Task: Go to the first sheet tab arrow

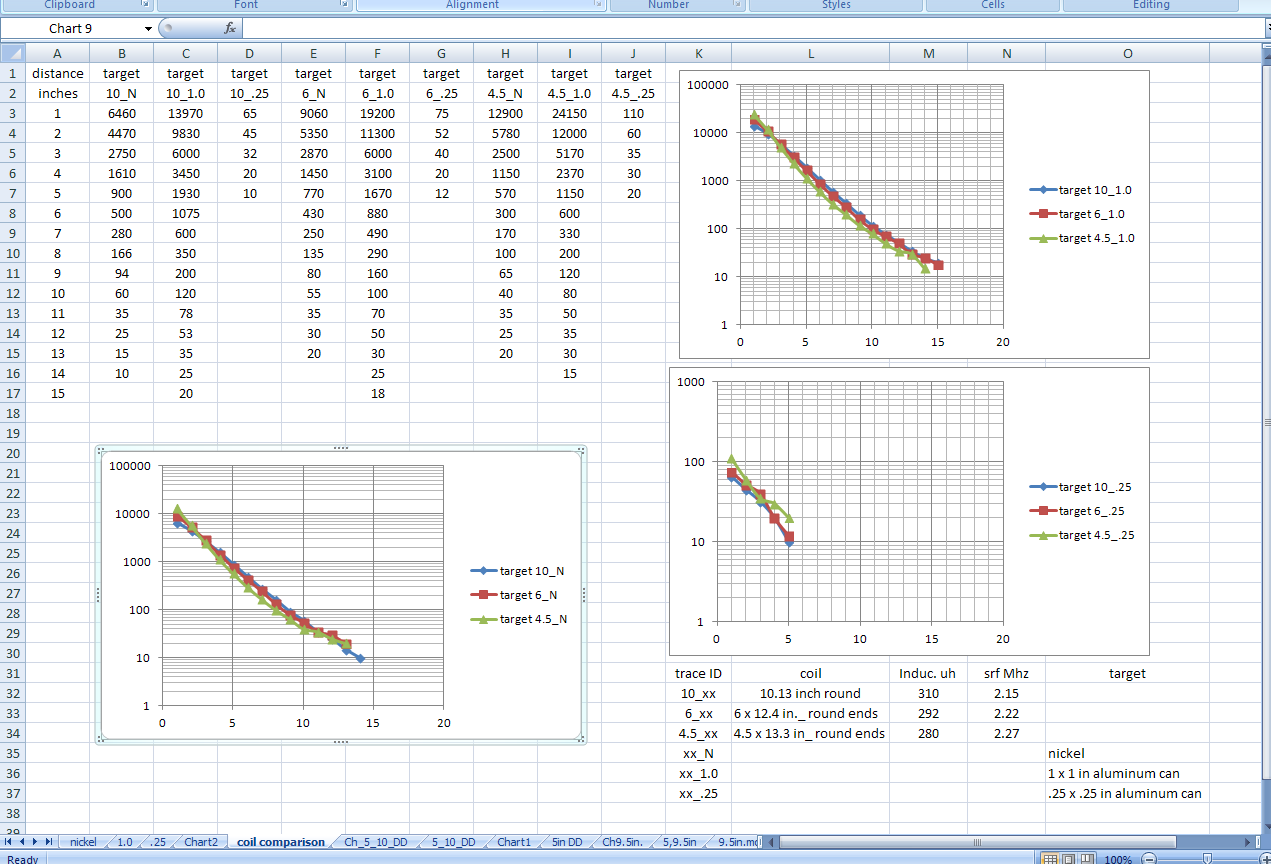Action: tap(9, 842)
